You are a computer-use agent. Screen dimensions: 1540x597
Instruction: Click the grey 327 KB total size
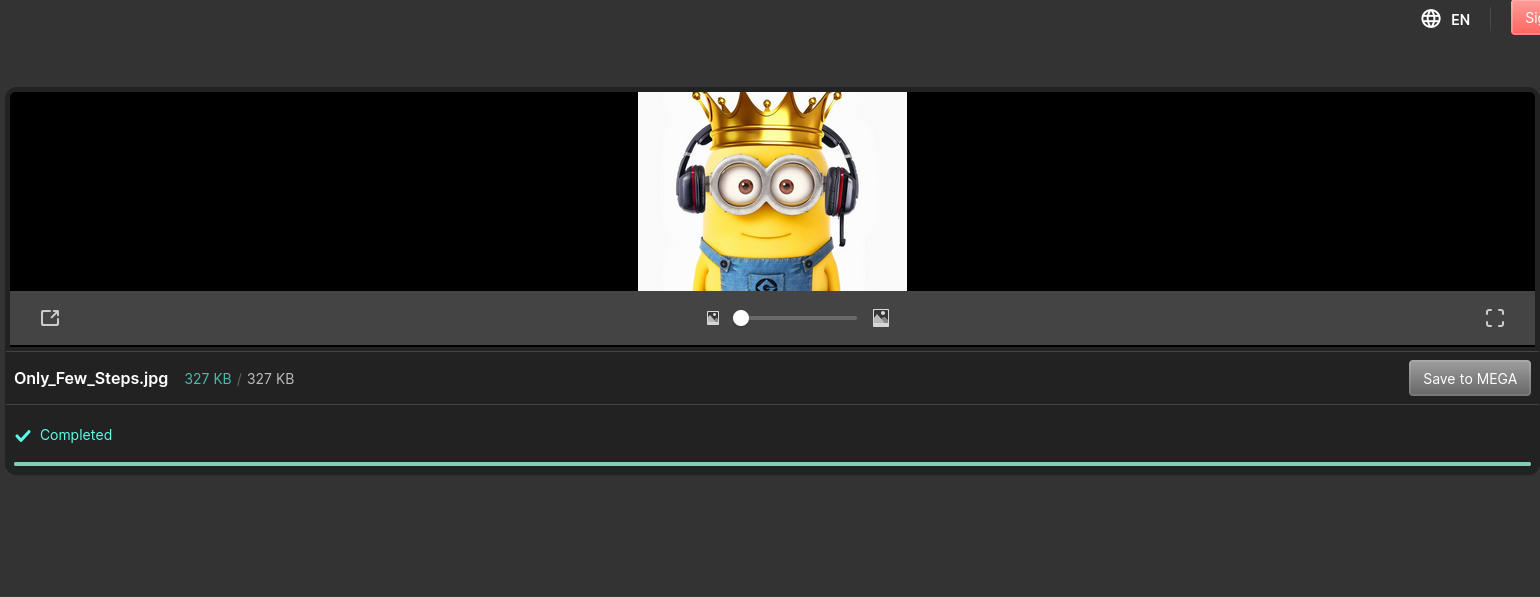[270, 379]
